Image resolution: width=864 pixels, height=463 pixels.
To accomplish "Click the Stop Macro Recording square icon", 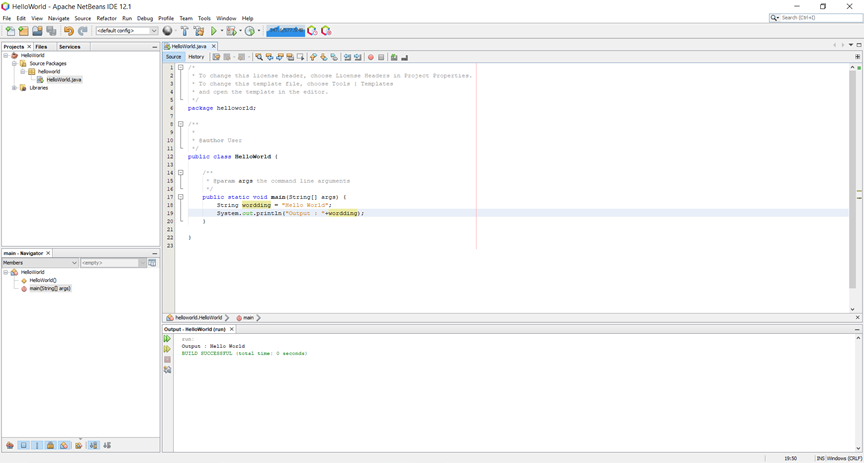I will click(x=381, y=57).
